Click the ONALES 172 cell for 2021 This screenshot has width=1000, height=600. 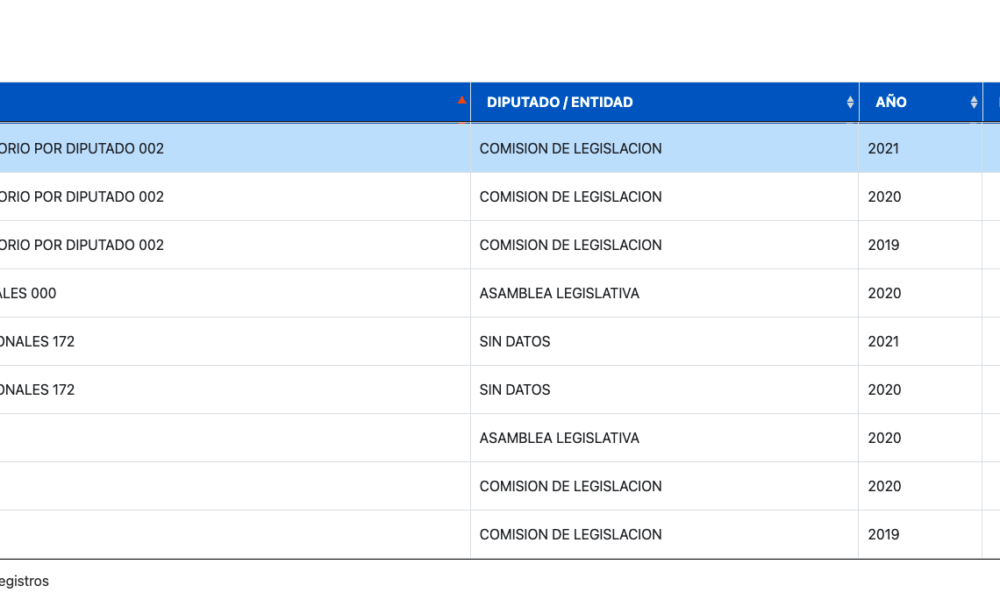(235, 341)
